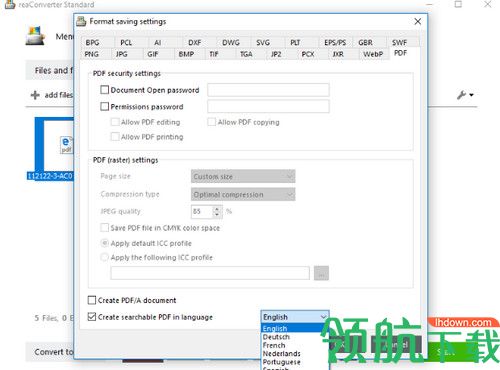Click the Document Open password field
Image resolution: width=500 pixels, height=370 pixels.
click(x=268, y=90)
